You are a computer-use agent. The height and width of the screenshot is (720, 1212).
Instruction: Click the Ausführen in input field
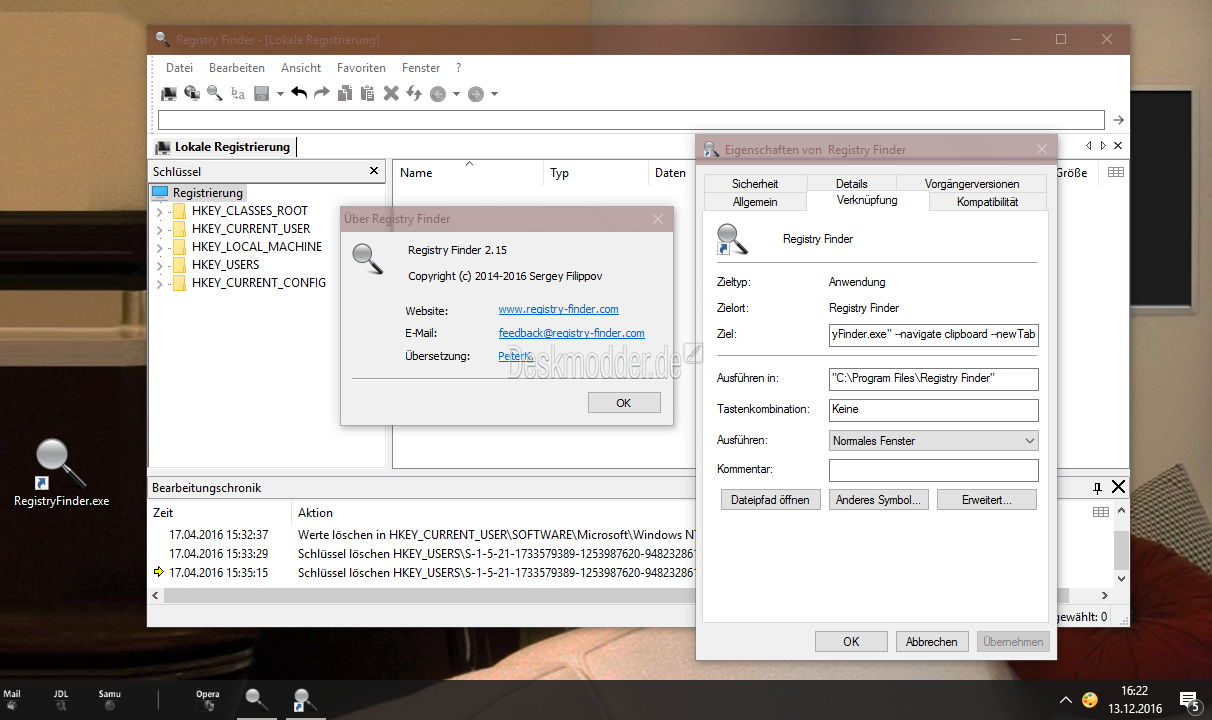click(934, 379)
